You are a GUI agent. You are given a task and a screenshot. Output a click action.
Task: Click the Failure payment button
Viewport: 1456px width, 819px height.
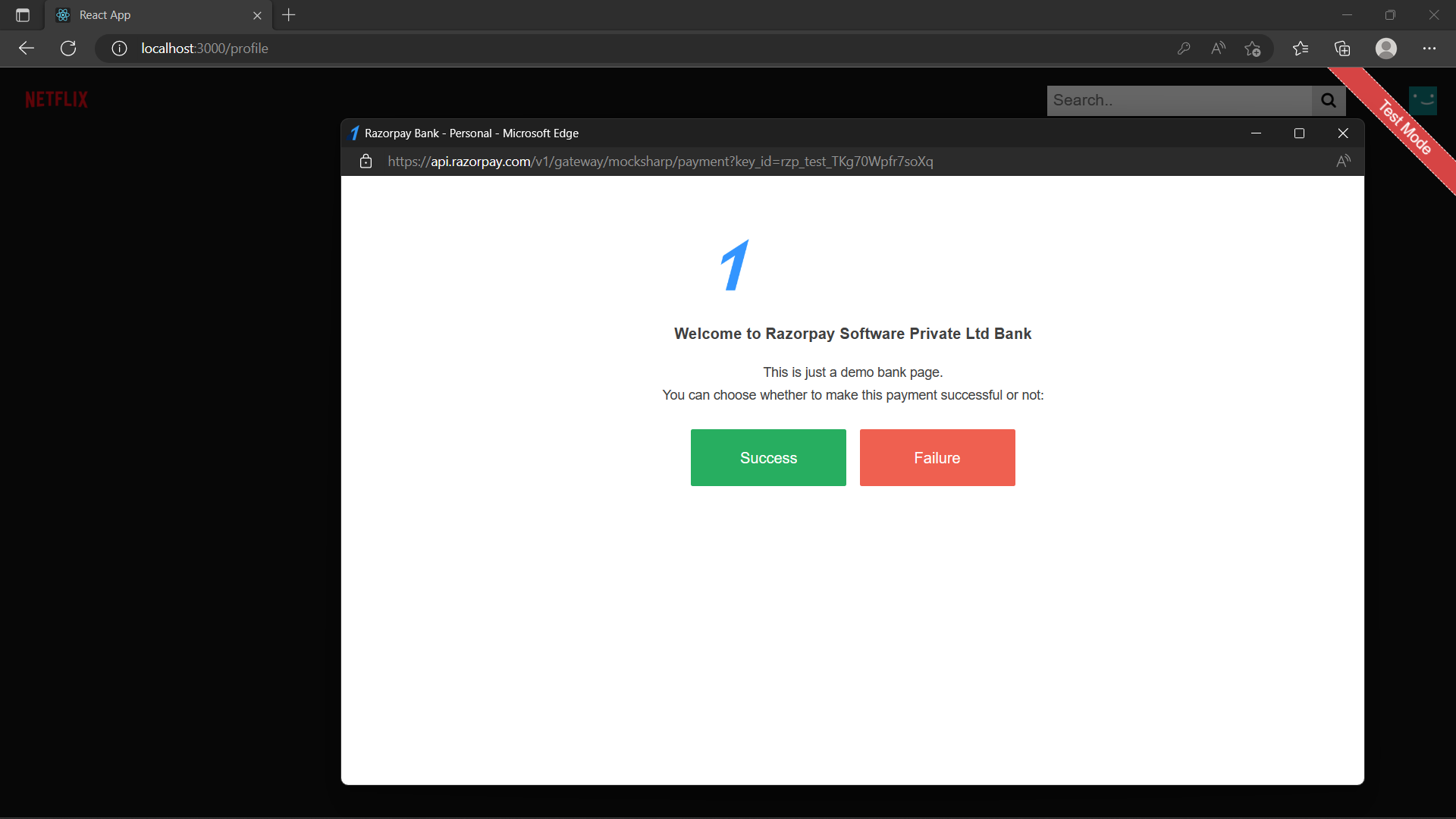937,457
